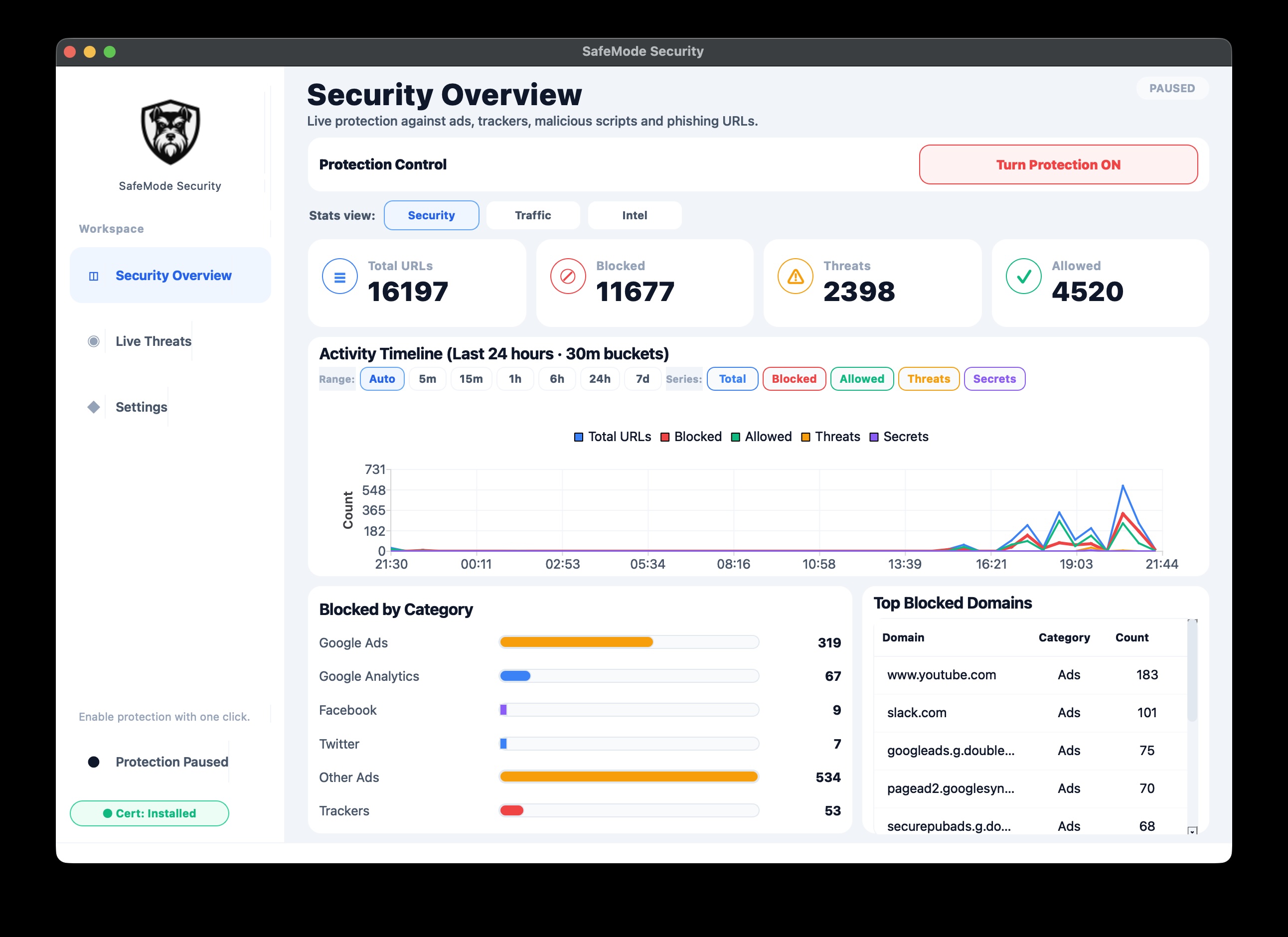
Task: Toggle Blocked legend square in chart
Action: click(x=665, y=437)
